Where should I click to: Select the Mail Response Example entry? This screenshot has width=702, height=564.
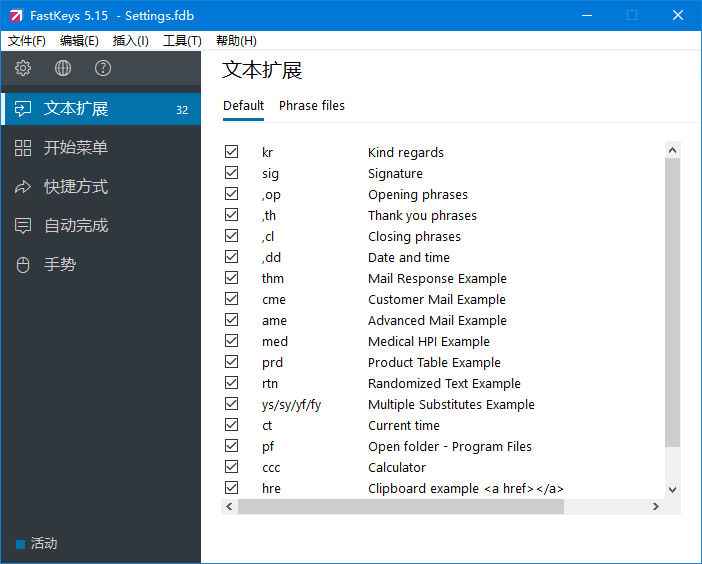(x=437, y=278)
